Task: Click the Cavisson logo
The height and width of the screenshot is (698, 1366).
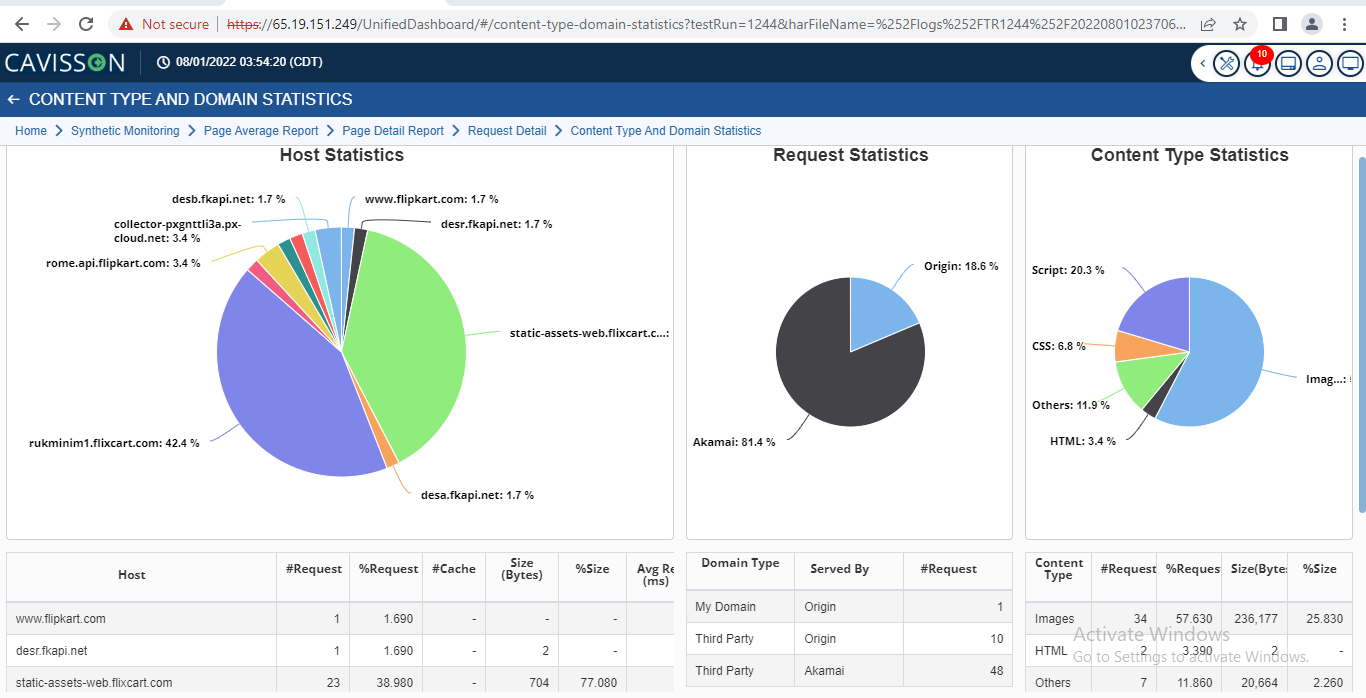Action: click(65, 63)
